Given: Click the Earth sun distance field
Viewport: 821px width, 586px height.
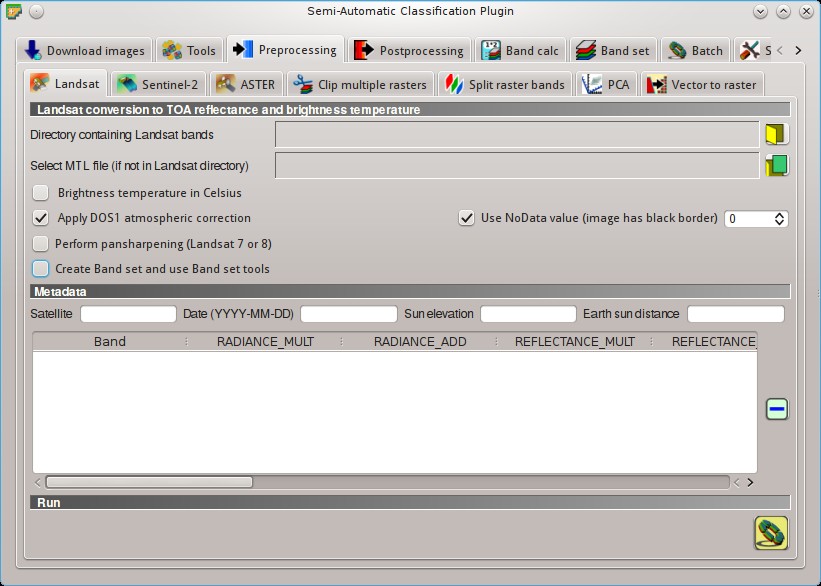Looking at the screenshot, I should (736, 314).
